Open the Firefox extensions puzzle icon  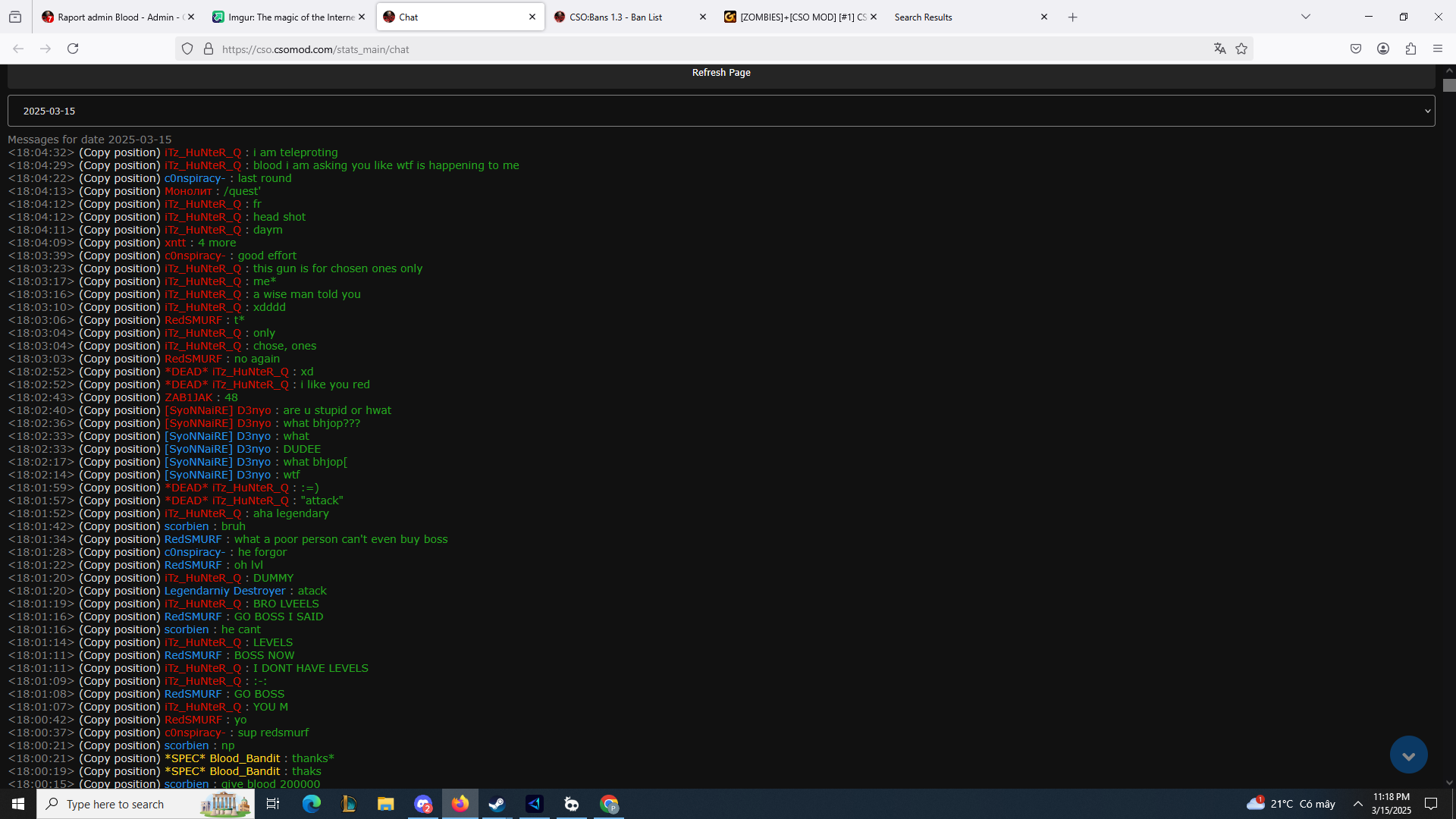1410,49
